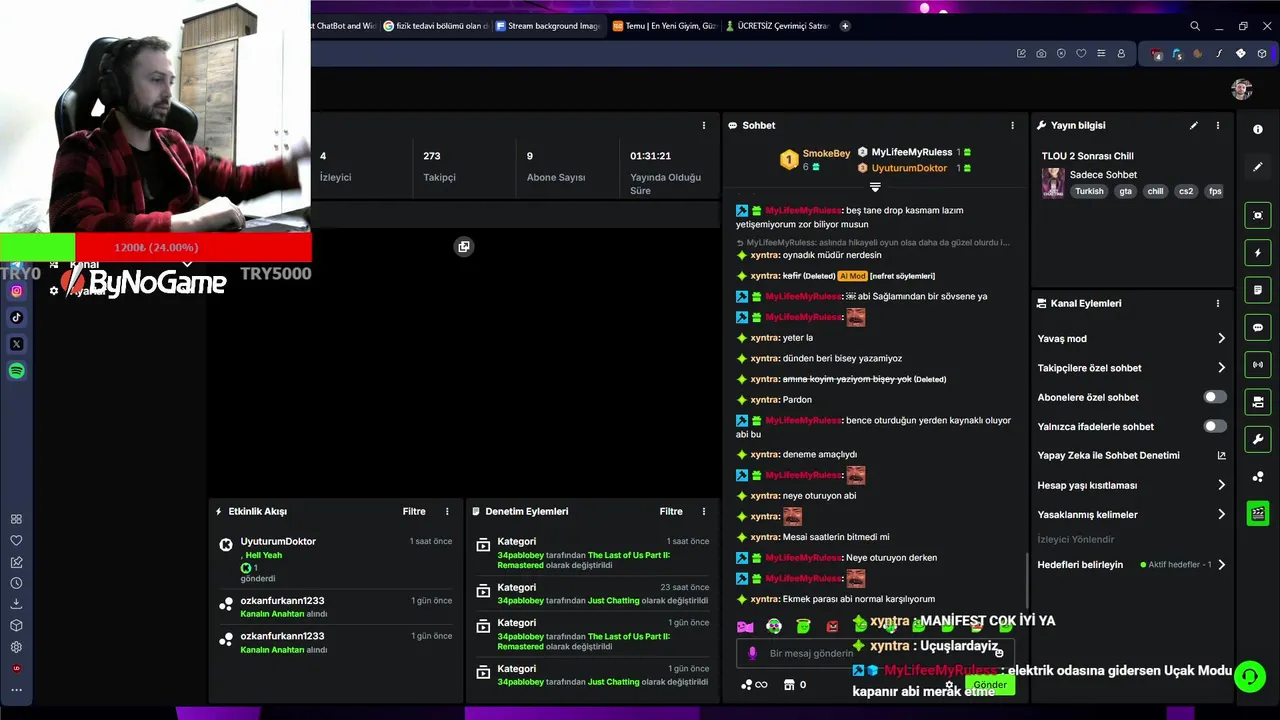1280x720 pixels.
Task: Edit stream info with the pencil icon
Action: tap(1193, 126)
